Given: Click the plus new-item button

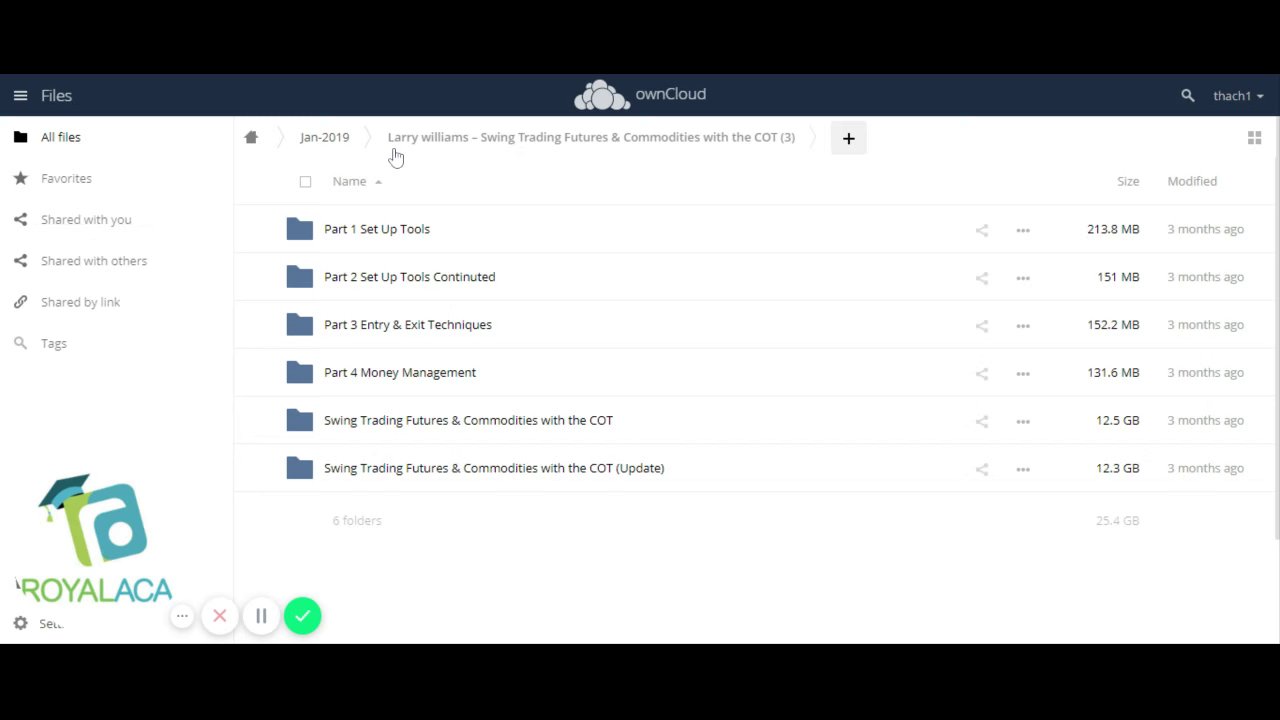Looking at the screenshot, I should point(848,138).
